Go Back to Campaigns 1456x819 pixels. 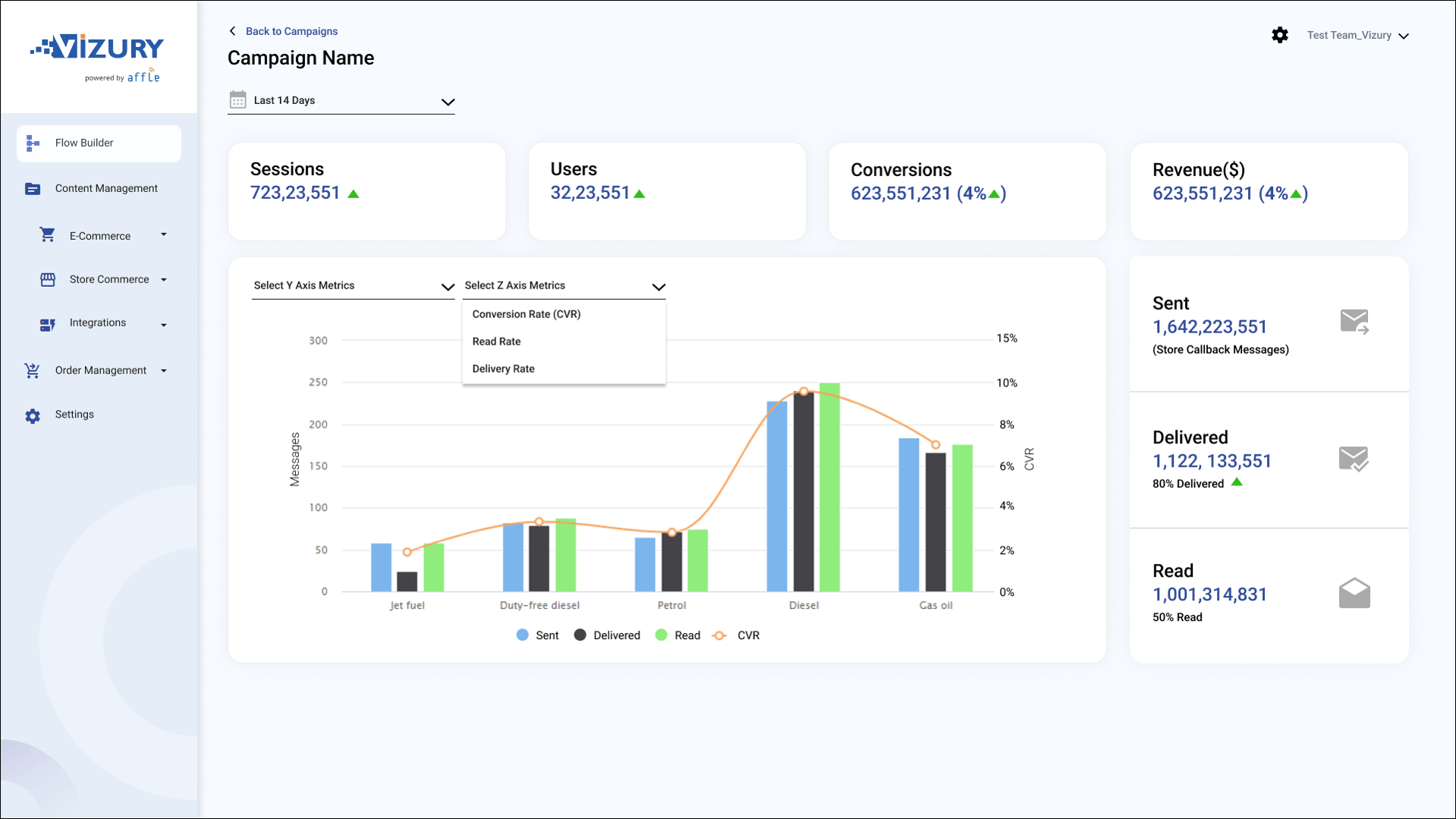point(291,31)
